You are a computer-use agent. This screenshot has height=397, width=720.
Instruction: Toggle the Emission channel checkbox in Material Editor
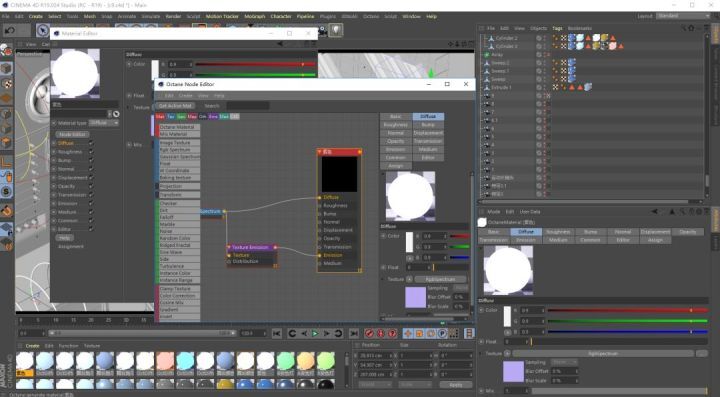(91, 203)
